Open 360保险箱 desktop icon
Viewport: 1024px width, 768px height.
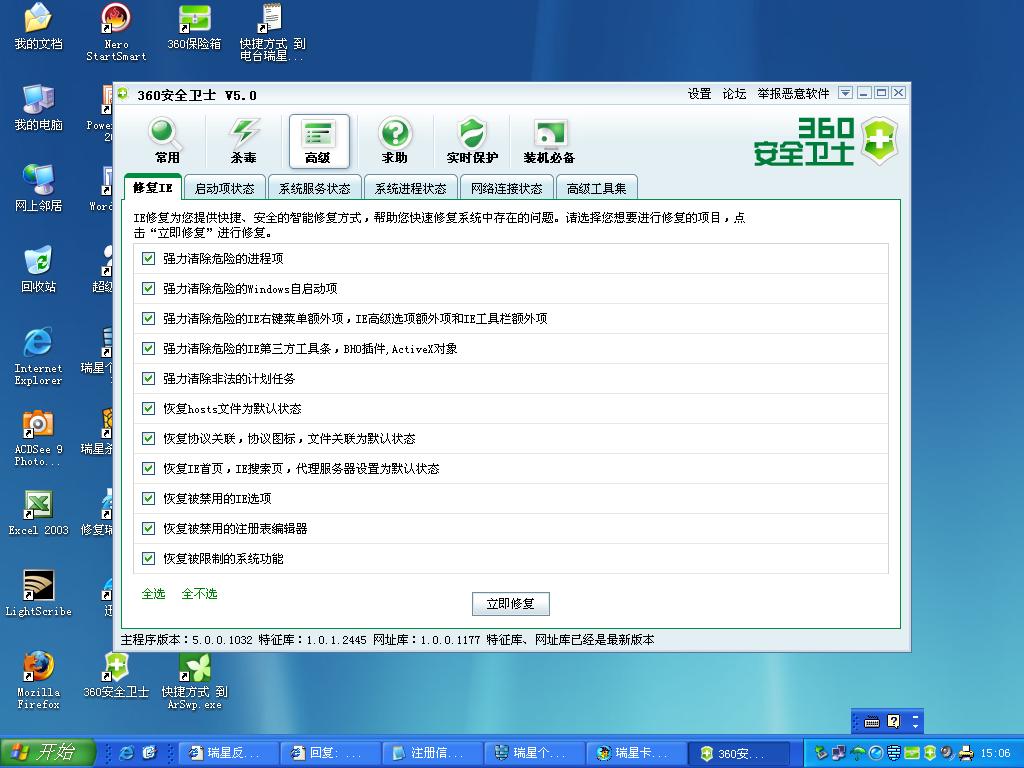(x=194, y=26)
